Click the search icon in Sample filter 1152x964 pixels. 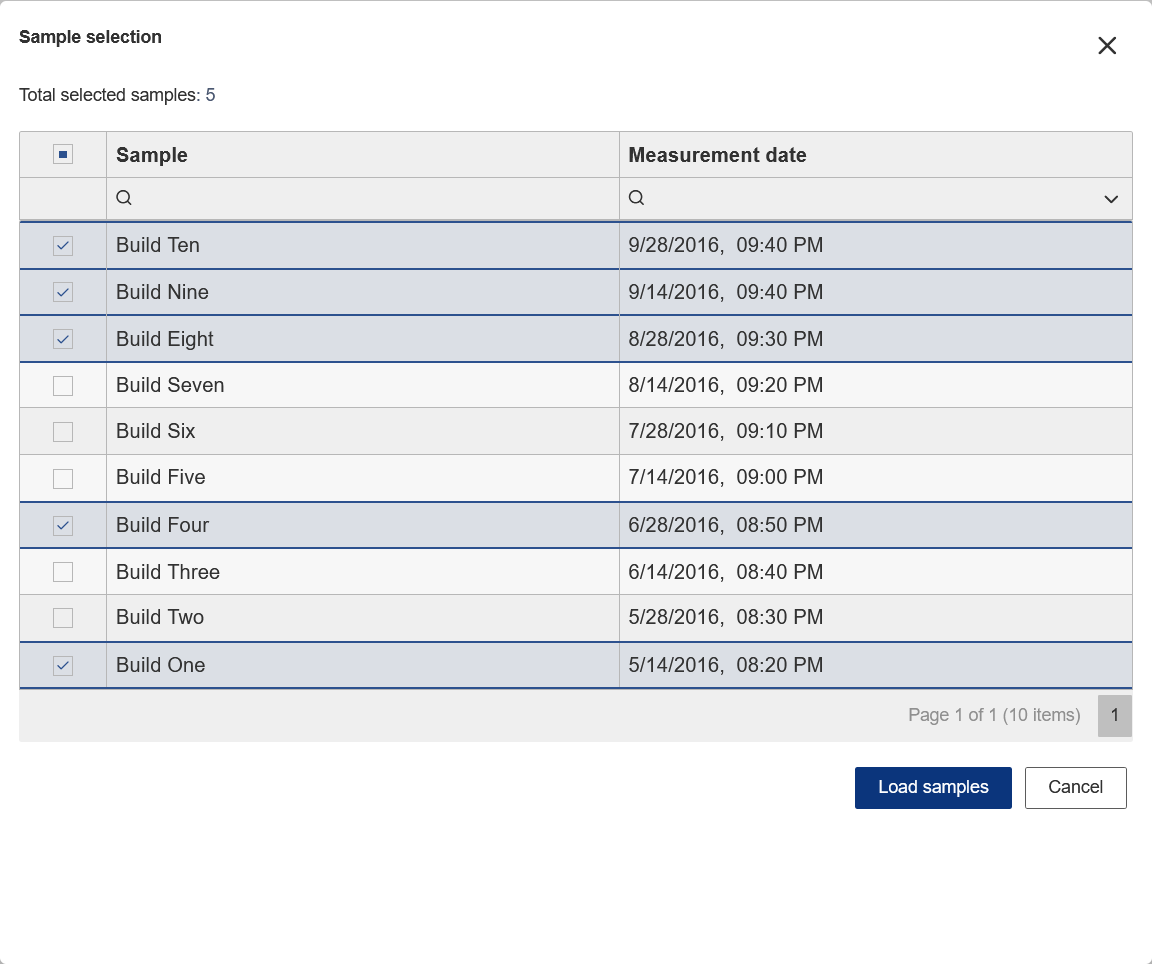coord(124,198)
